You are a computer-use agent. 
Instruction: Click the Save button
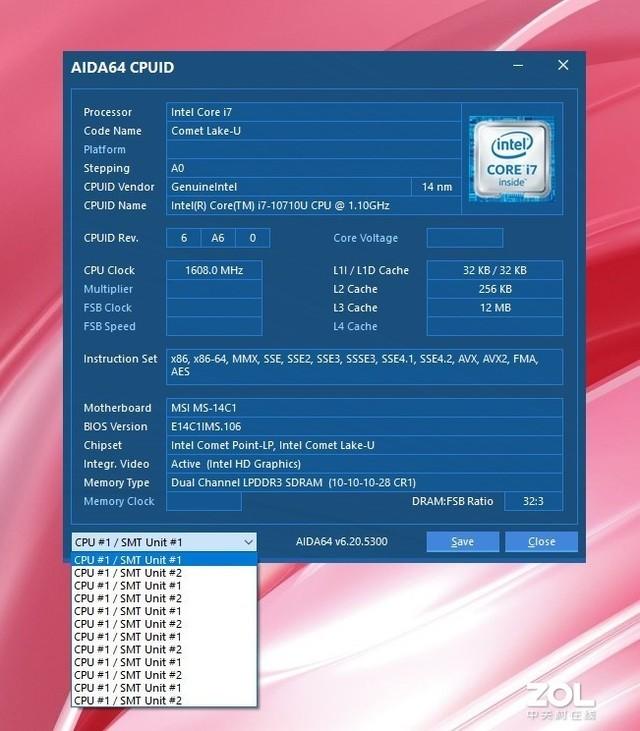(462, 542)
